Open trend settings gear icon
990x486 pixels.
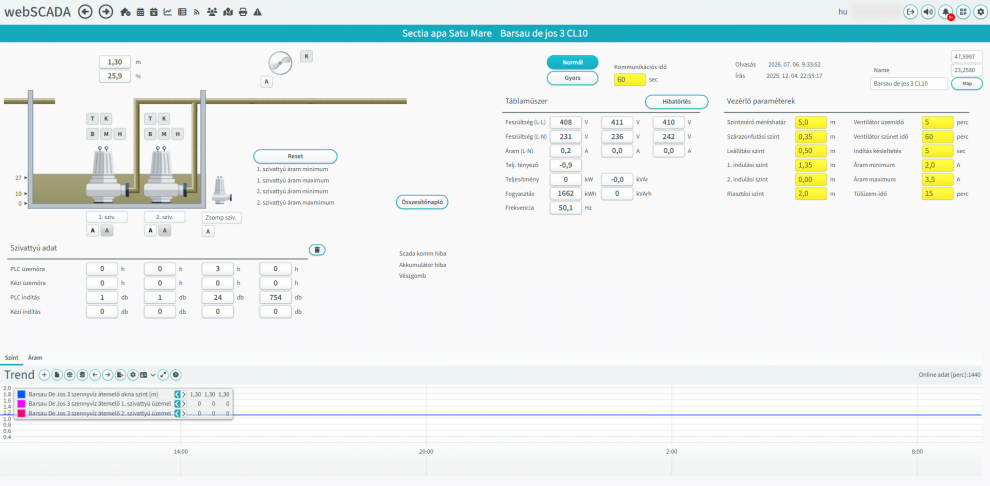pos(133,375)
